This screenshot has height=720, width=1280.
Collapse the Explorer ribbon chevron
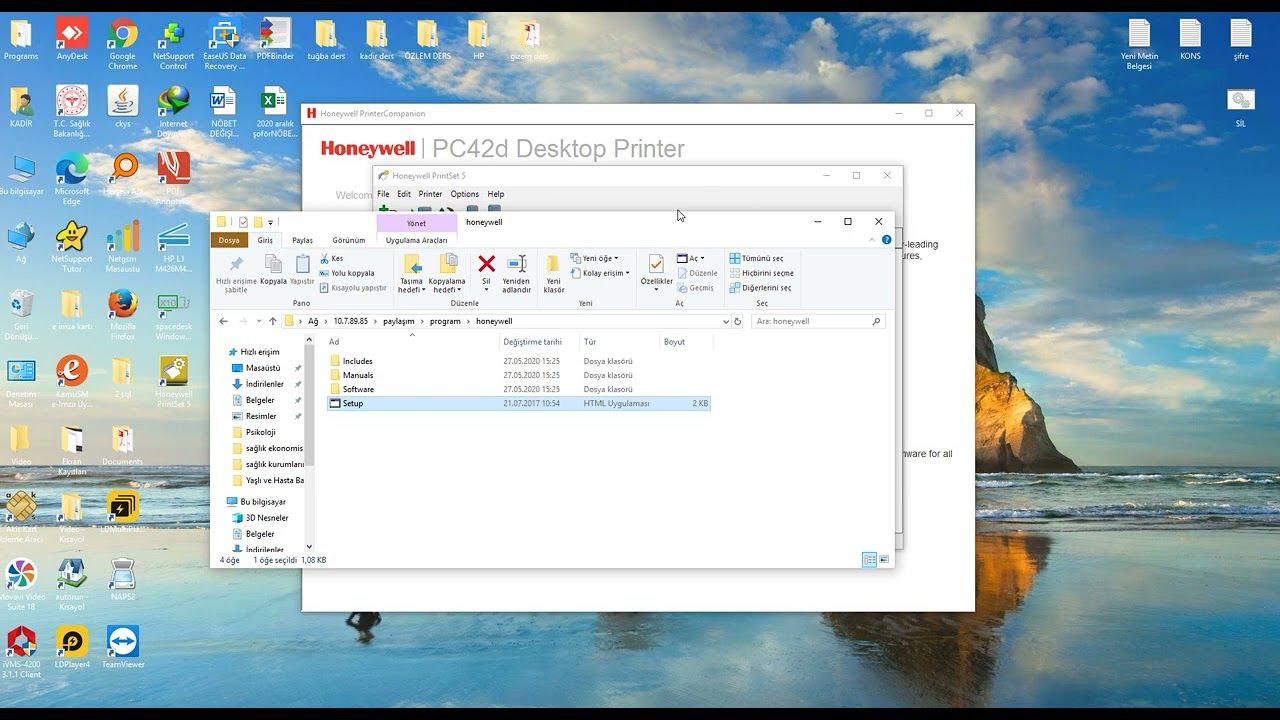coord(873,240)
